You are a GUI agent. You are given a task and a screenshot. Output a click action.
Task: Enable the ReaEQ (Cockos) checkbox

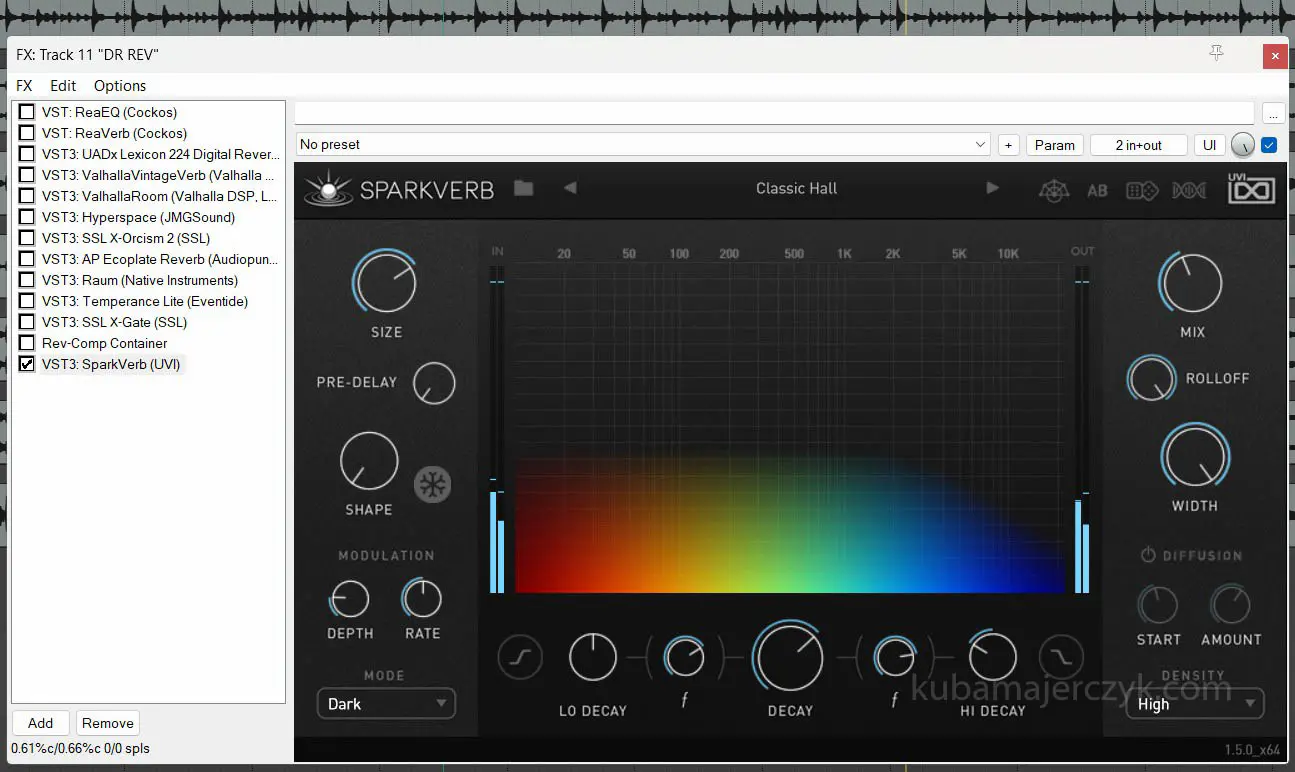(x=27, y=112)
